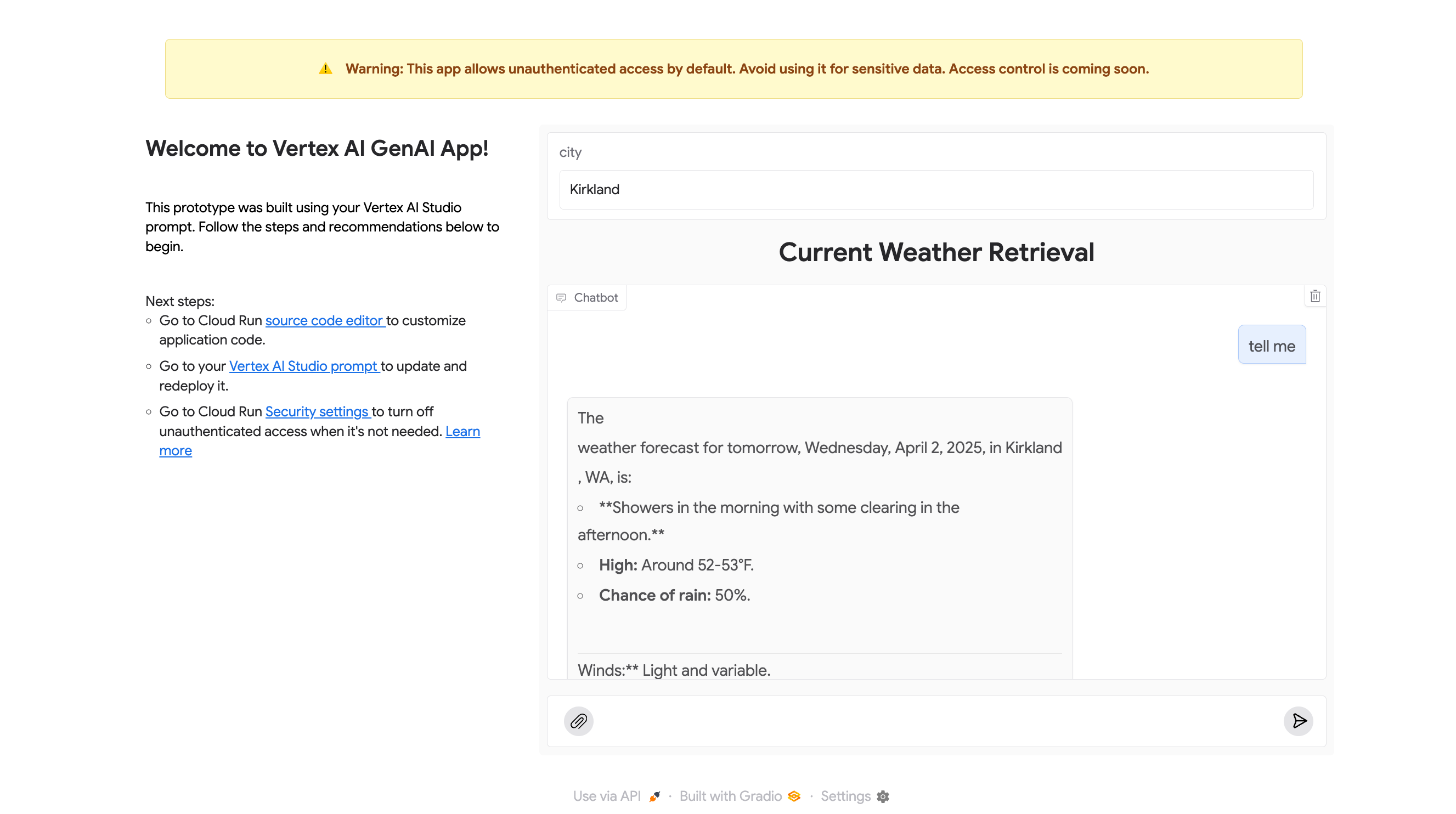Click the weather forecast bot response

tap(820, 537)
